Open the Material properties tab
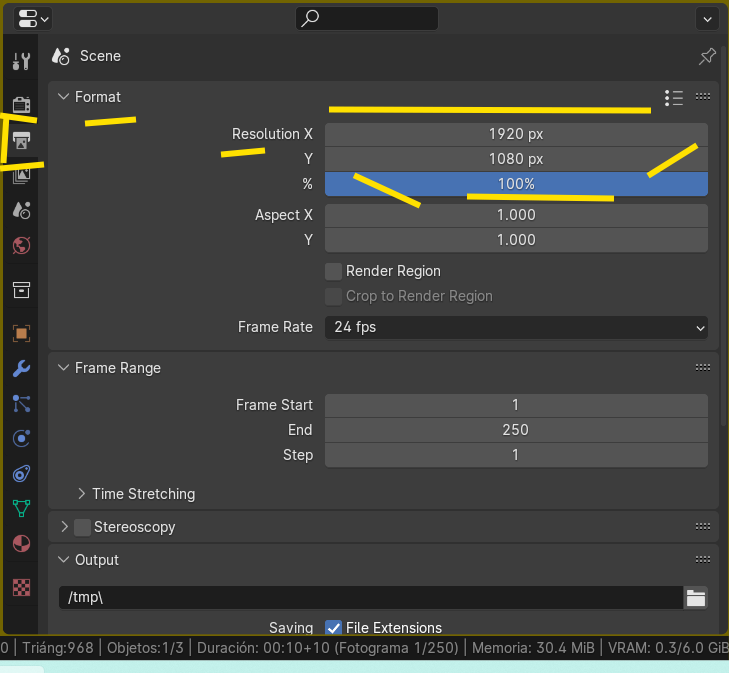 [21, 544]
